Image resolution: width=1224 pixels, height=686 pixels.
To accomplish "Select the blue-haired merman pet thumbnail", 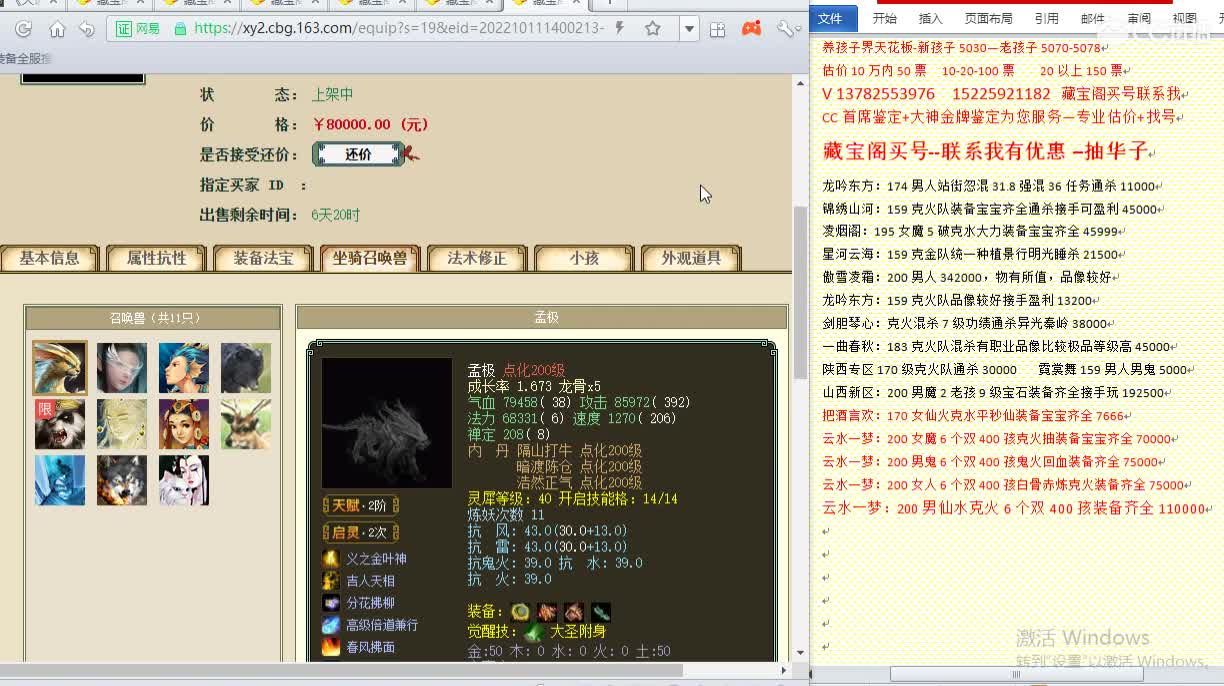I will click(x=184, y=368).
